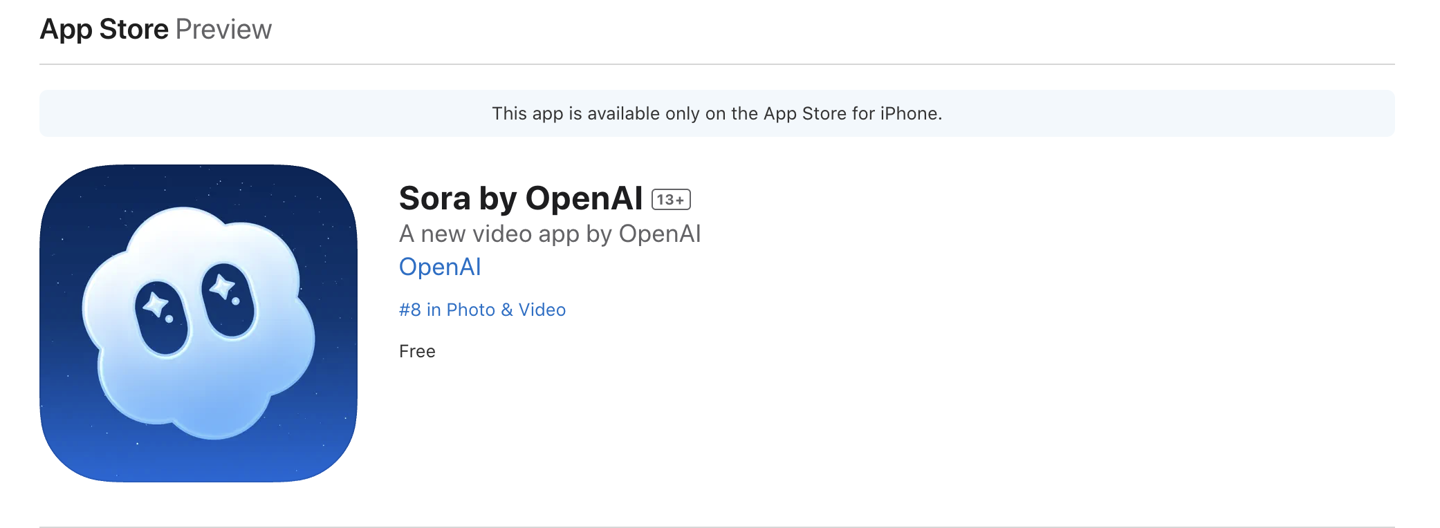Click the Sora cloud app icon

click(x=198, y=323)
